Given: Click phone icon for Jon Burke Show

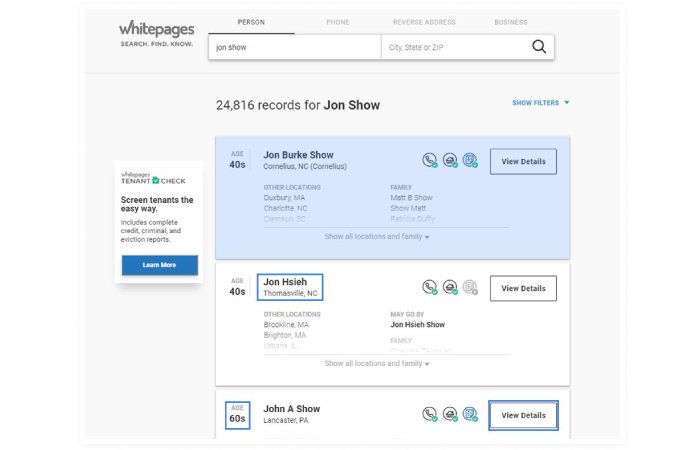Looking at the screenshot, I should point(429,160).
